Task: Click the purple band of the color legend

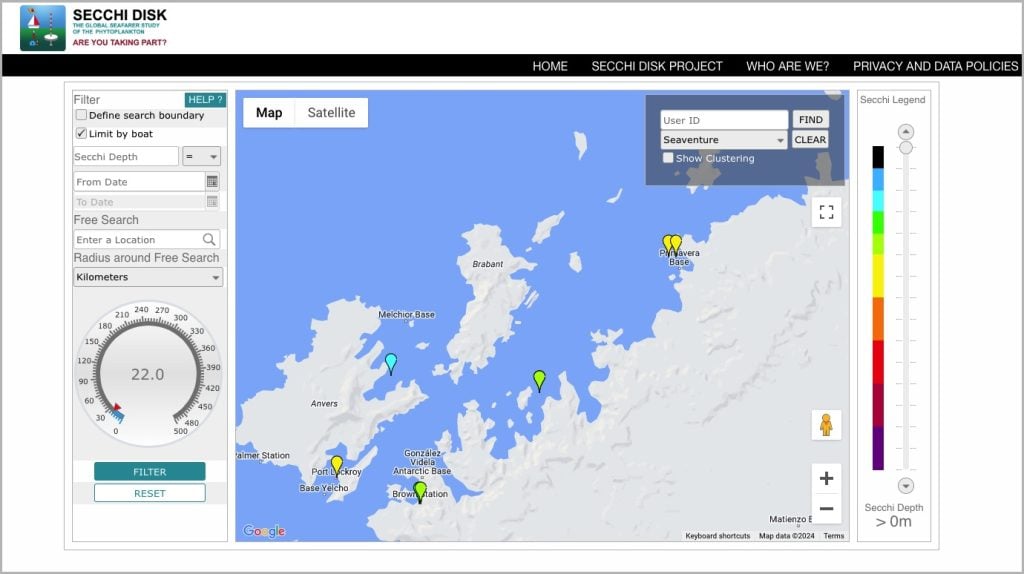Action: coord(878,449)
